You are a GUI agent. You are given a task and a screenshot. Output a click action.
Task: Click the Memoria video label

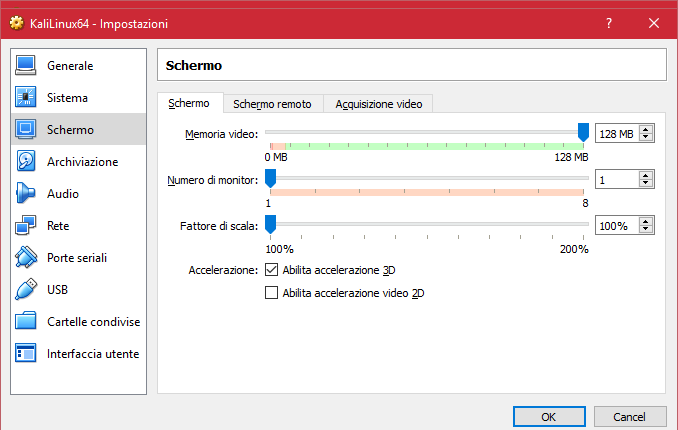click(221, 134)
